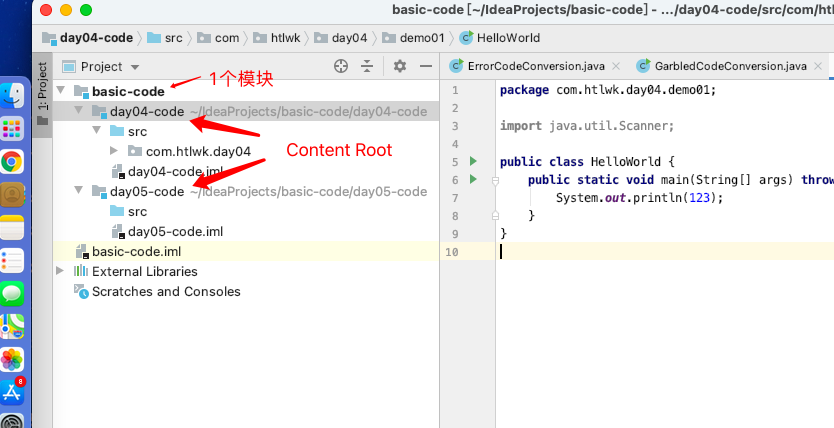834x428 pixels.
Task: Expand External Libraries node
Action: [60, 271]
